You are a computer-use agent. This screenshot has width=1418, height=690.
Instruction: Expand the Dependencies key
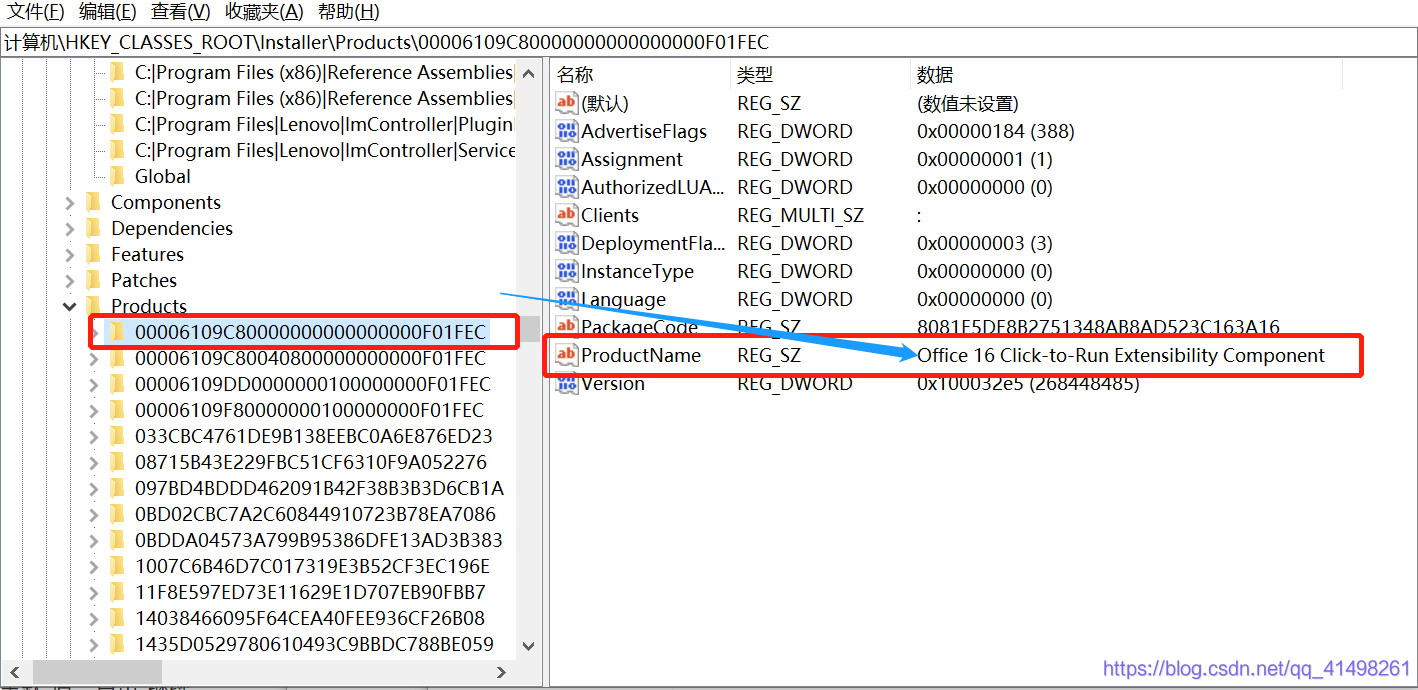70,228
